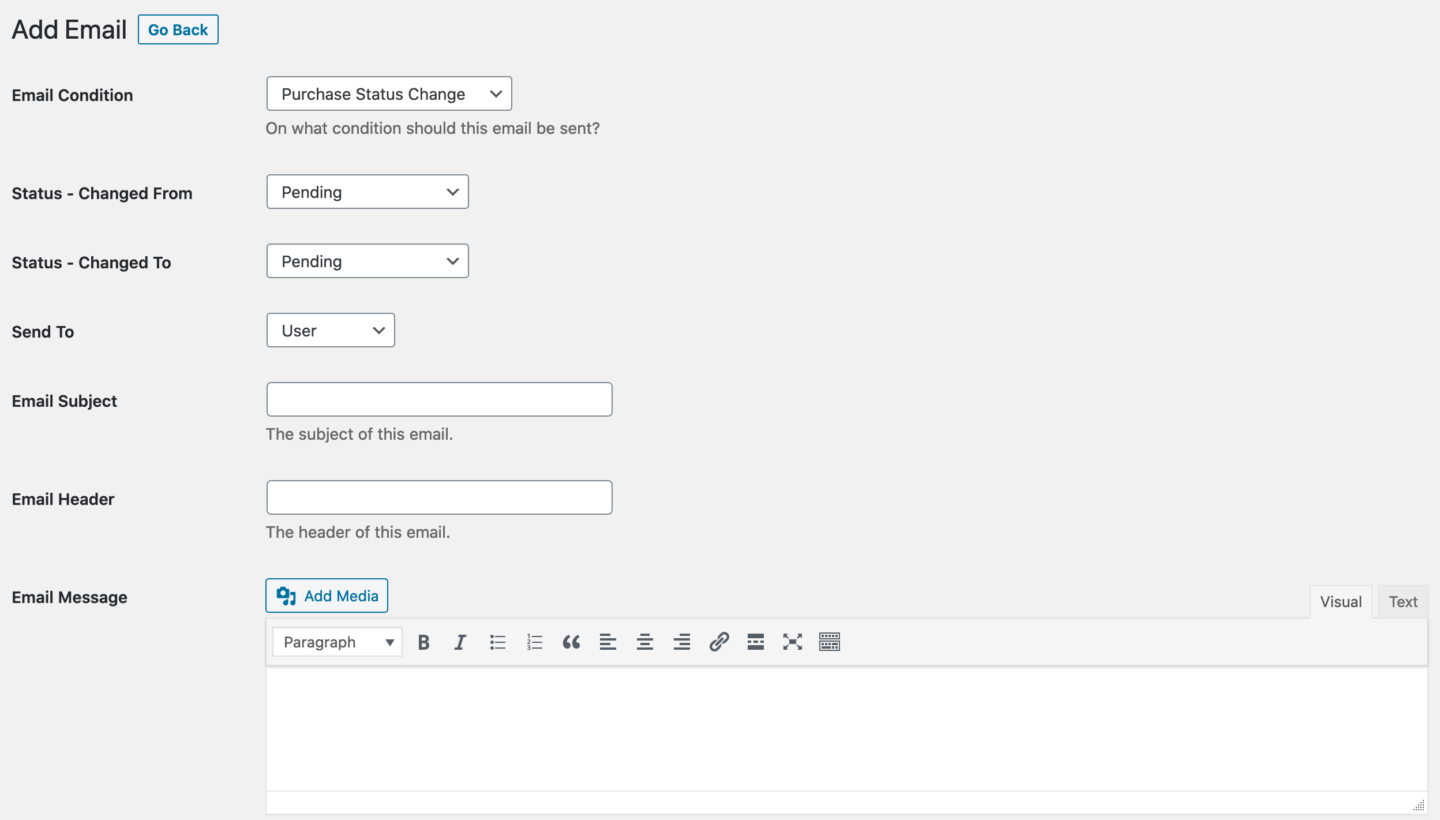Toggle bold formatting in the editor

point(423,641)
